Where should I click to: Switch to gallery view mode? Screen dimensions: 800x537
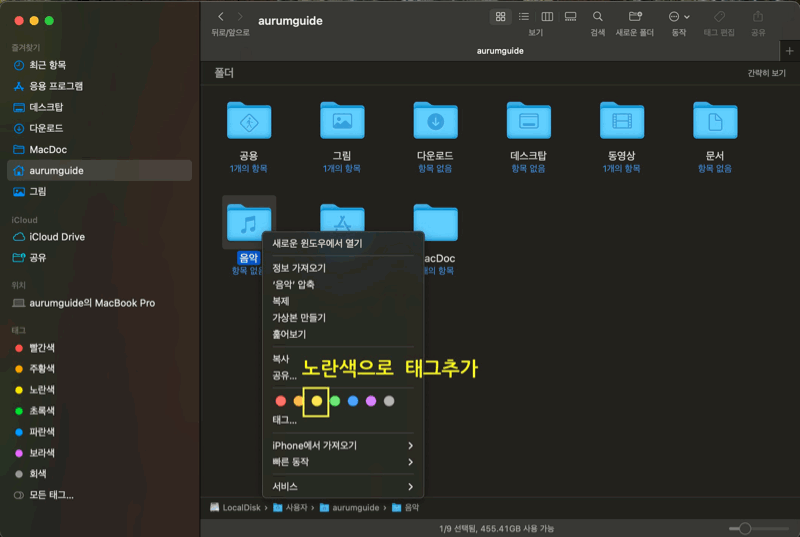point(570,17)
